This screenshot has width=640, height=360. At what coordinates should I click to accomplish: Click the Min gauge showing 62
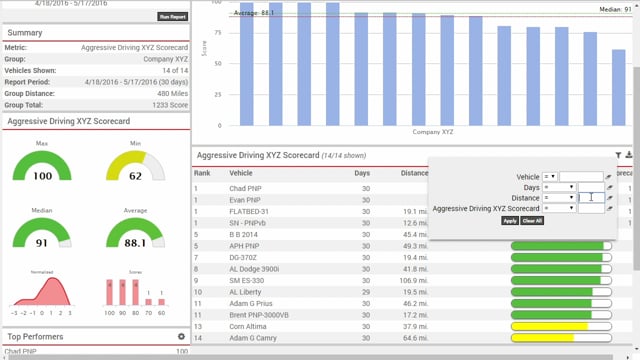[136, 166]
